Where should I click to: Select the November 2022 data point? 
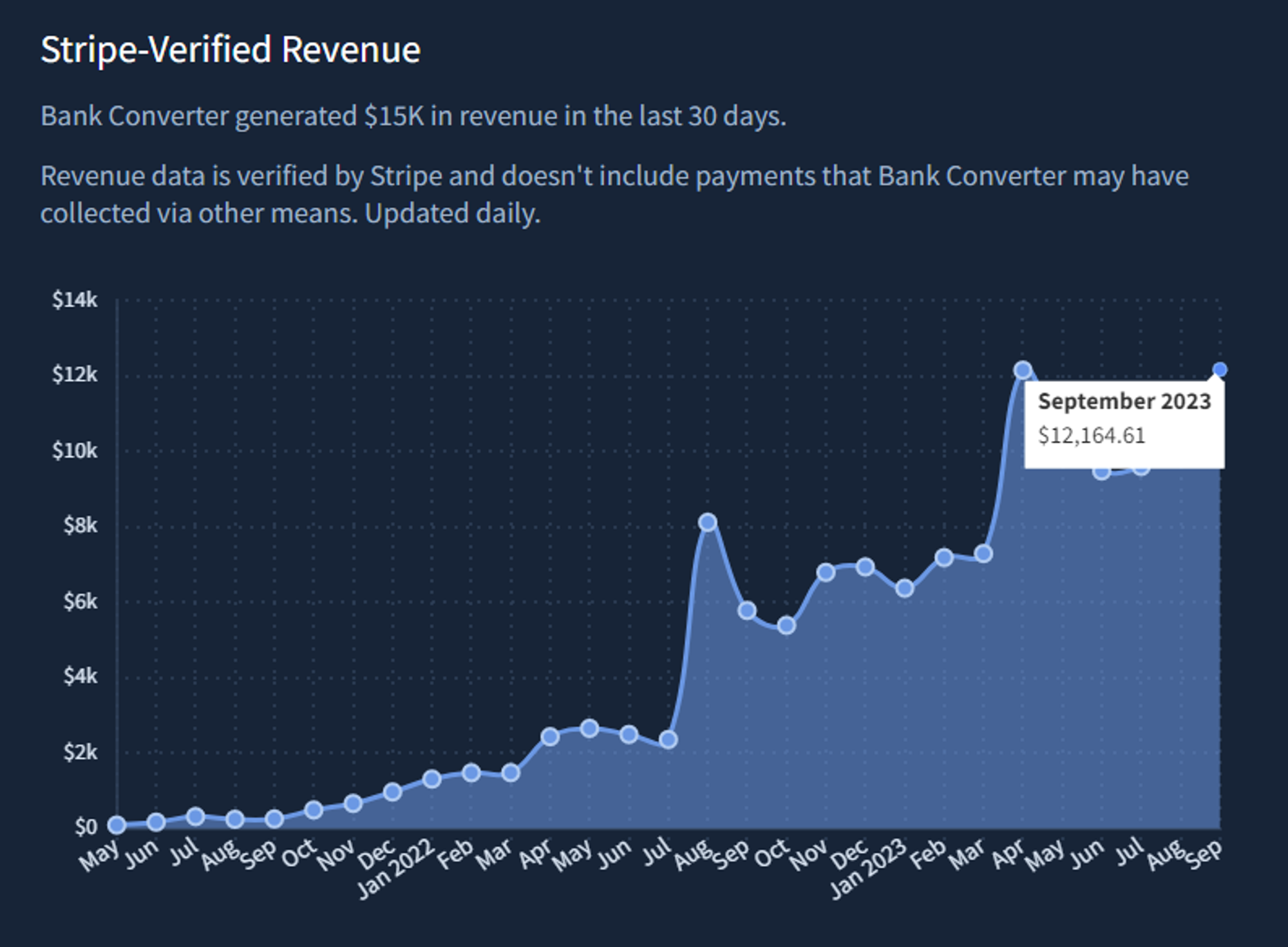point(826,572)
